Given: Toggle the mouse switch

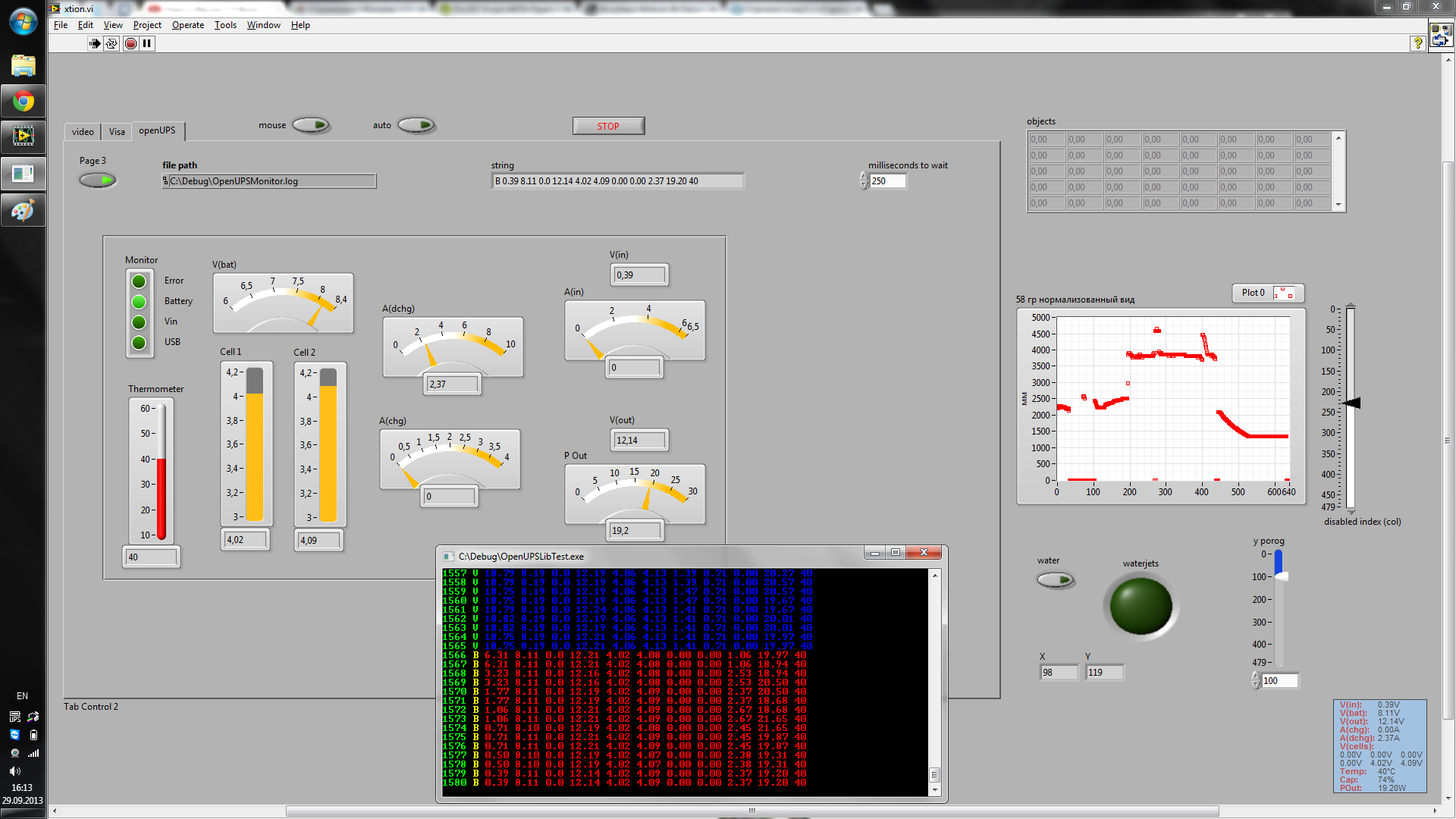Looking at the screenshot, I should point(311,125).
